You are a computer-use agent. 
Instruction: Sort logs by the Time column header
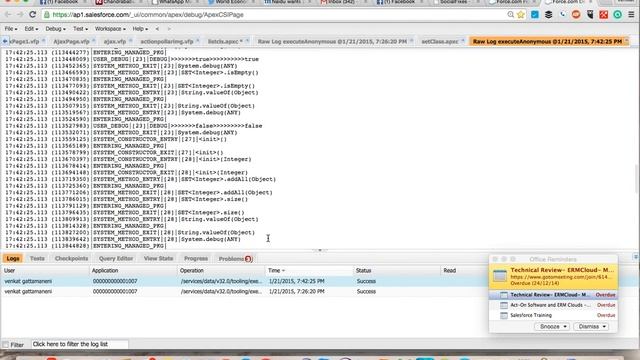tap(309, 271)
